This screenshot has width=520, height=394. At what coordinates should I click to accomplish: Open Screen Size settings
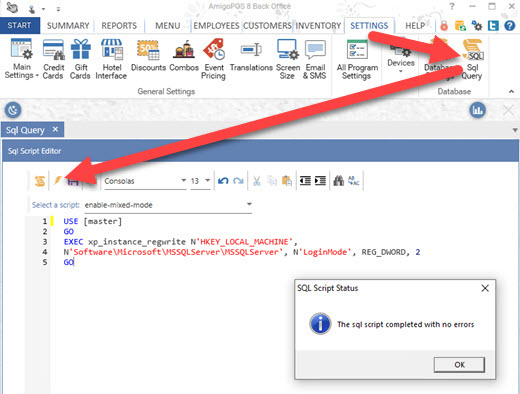pyautogui.click(x=288, y=59)
